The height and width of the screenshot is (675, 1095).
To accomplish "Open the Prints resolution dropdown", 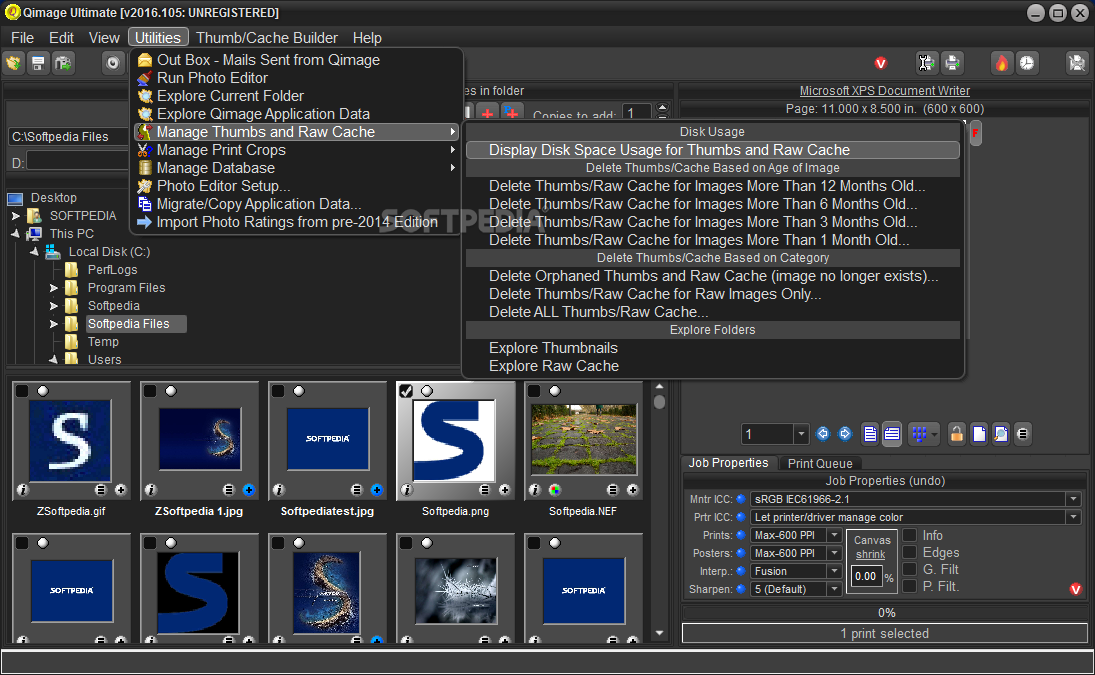I will pos(834,535).
